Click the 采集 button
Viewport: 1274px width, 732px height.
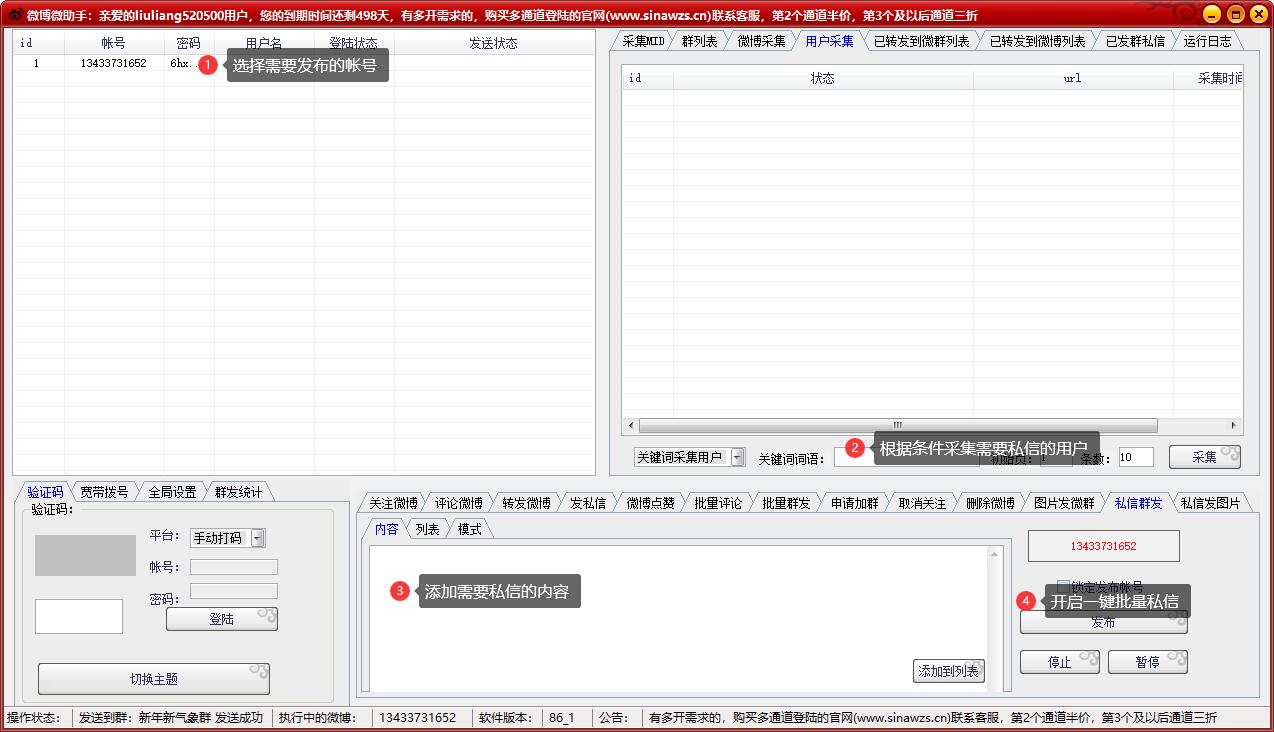1205,457
